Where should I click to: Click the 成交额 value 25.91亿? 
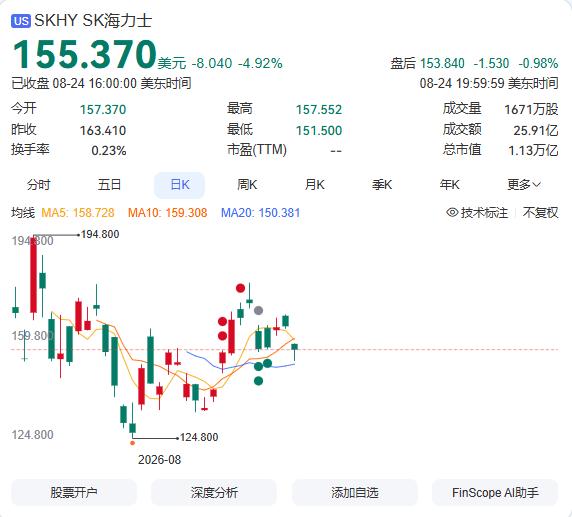536,130
